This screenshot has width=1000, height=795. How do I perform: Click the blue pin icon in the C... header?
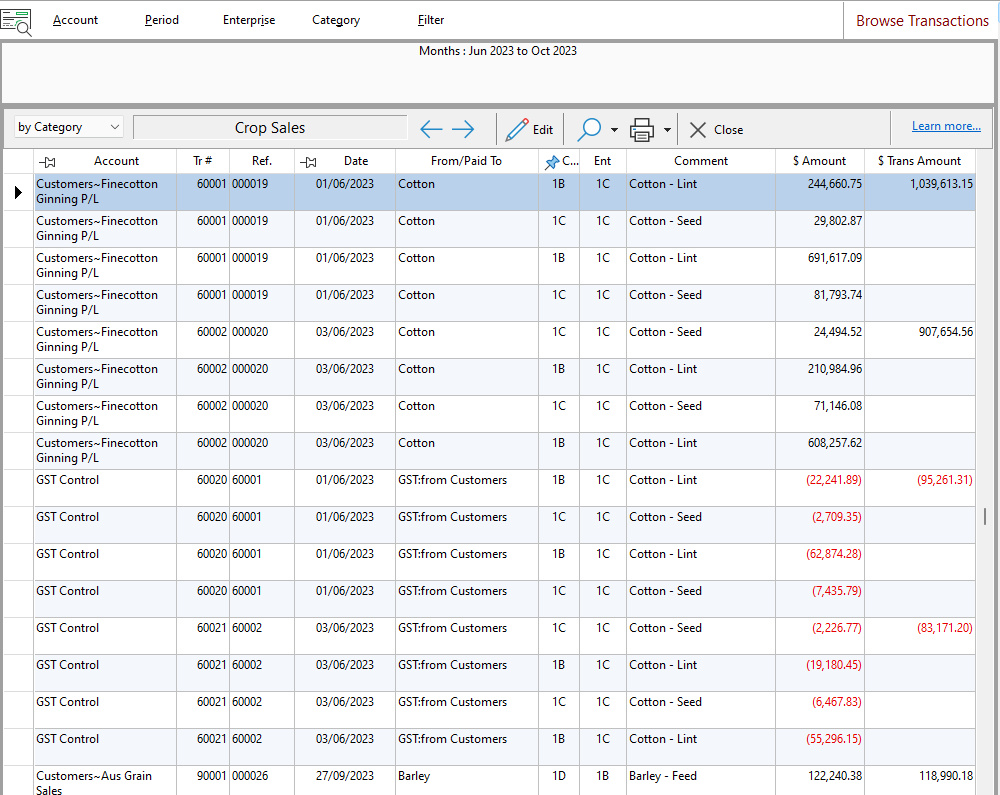(552, 163)
